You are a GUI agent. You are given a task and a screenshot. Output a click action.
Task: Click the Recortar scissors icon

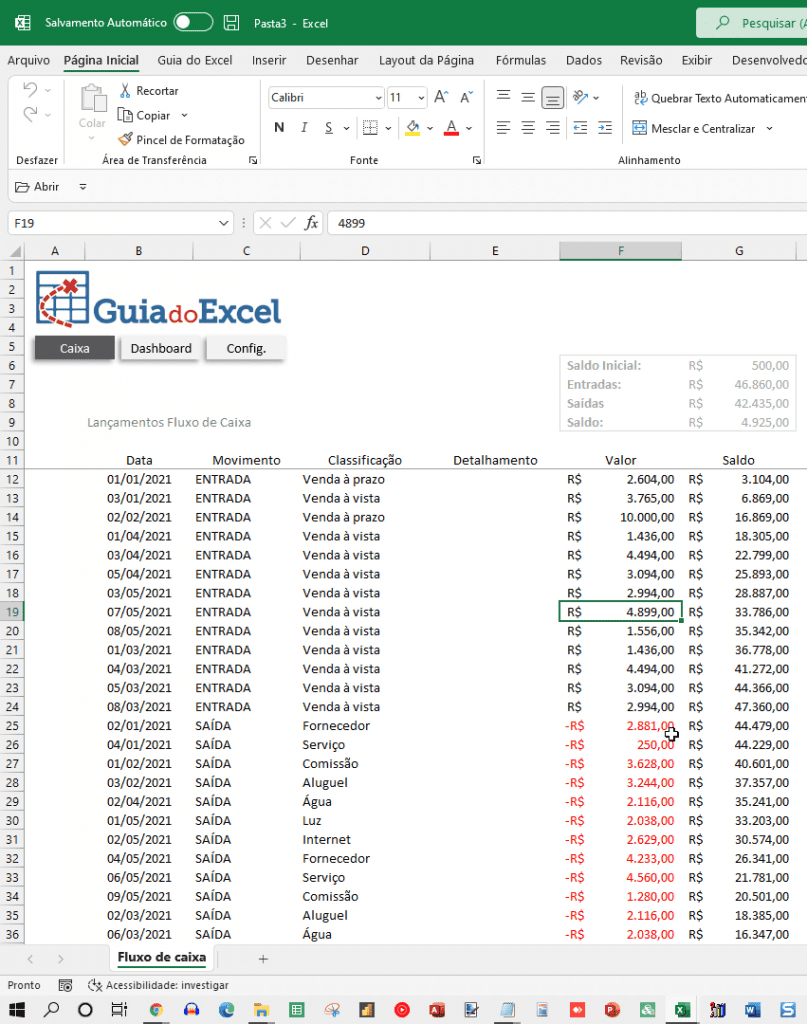[125, 90]
